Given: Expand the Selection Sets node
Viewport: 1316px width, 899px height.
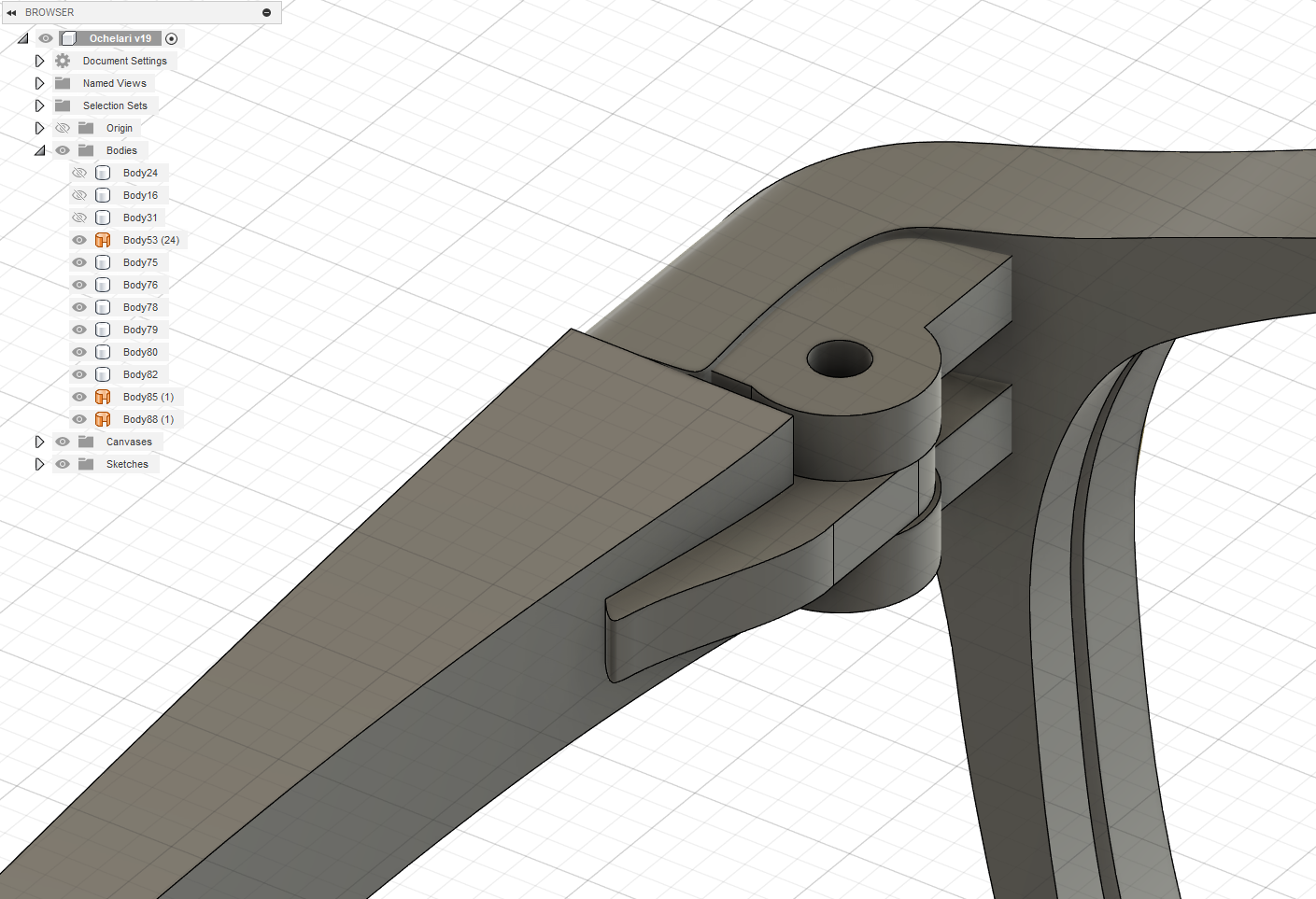Looking at the screenshot, I should coord(39,105).
